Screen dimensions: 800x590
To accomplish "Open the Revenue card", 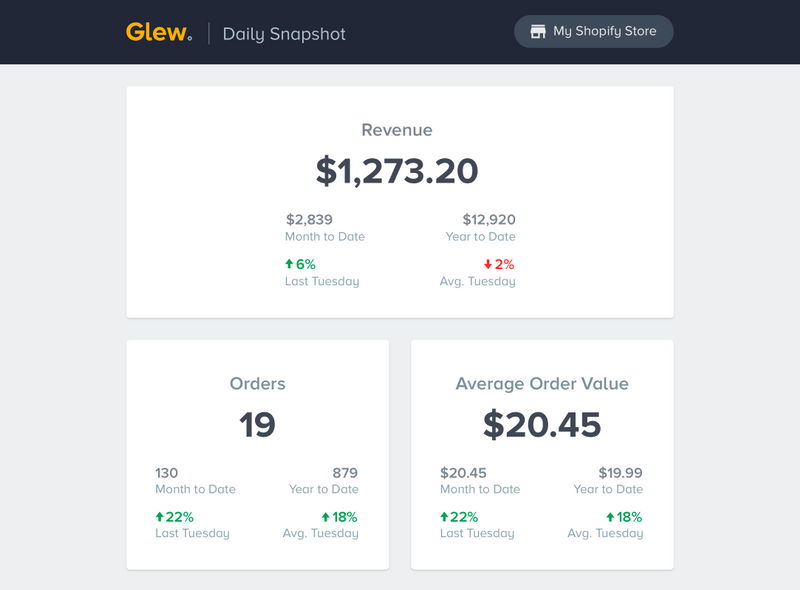I will (x=399, y=200).
